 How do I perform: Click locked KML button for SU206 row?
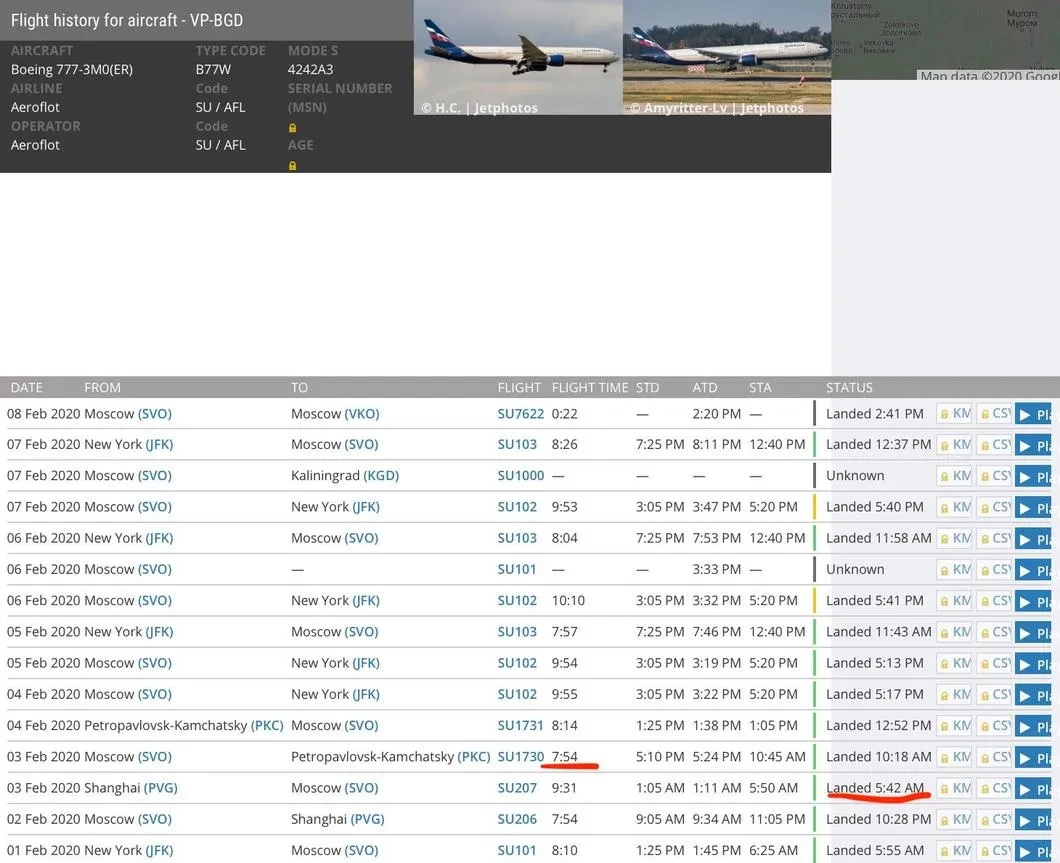(x=954, y=820)
